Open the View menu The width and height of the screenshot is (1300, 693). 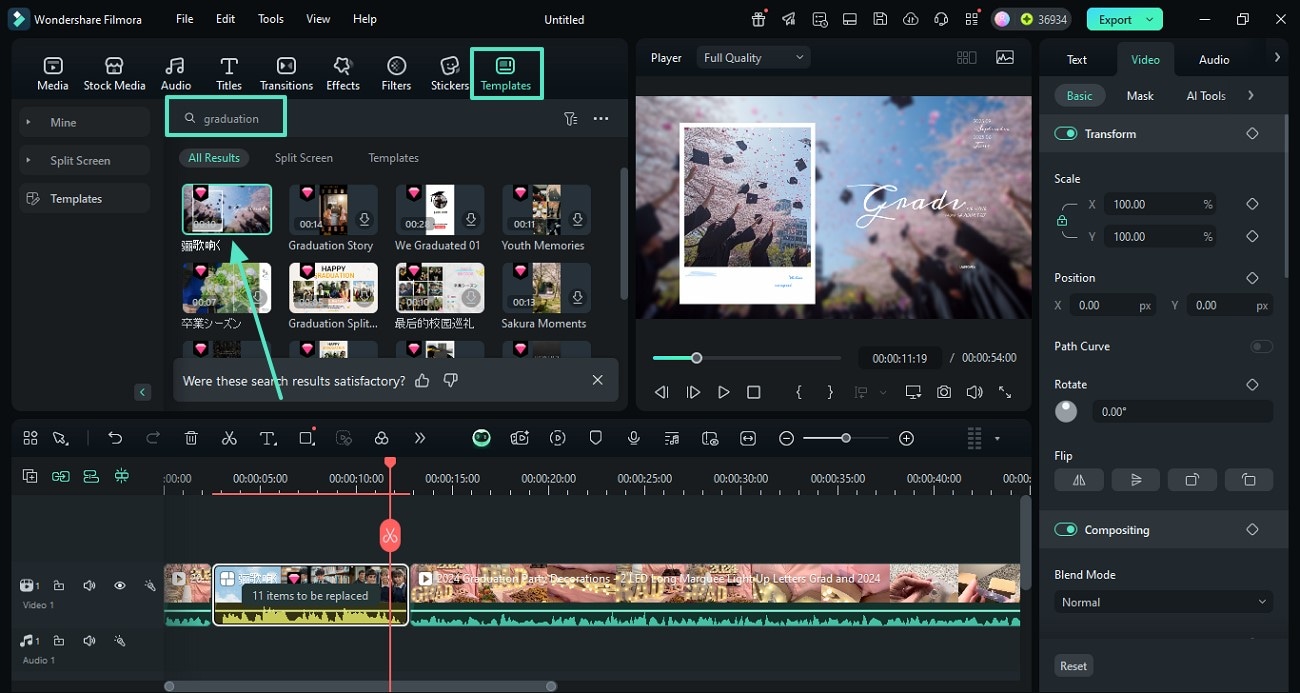click(318, 19)
